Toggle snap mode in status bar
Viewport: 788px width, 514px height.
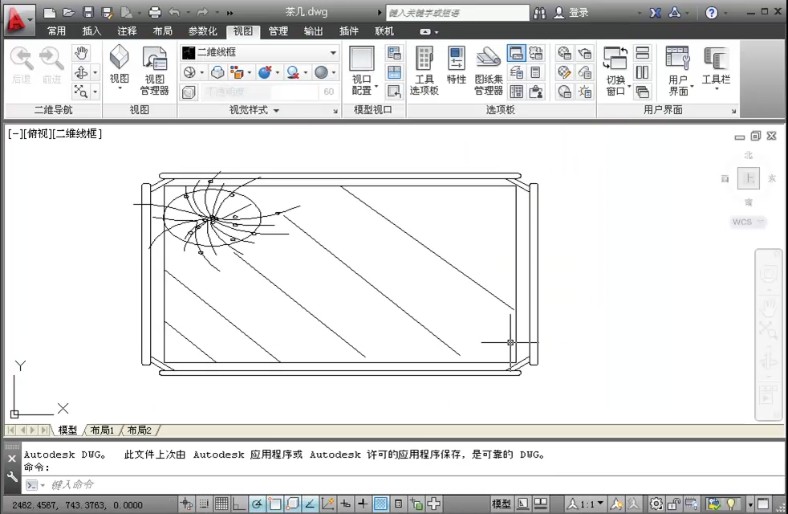(x=204, y=503)
